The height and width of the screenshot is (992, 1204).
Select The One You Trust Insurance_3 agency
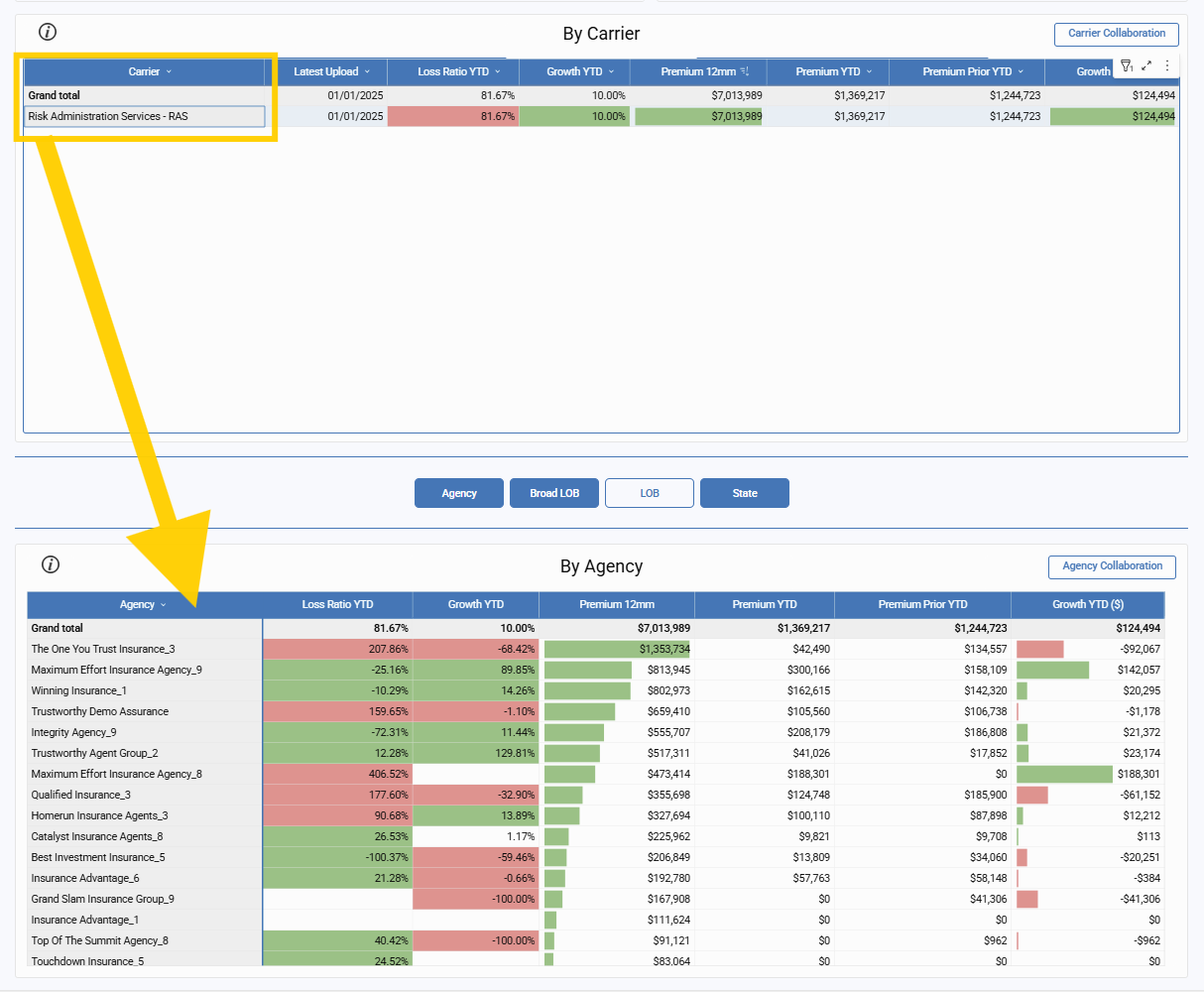click(103, 649)
